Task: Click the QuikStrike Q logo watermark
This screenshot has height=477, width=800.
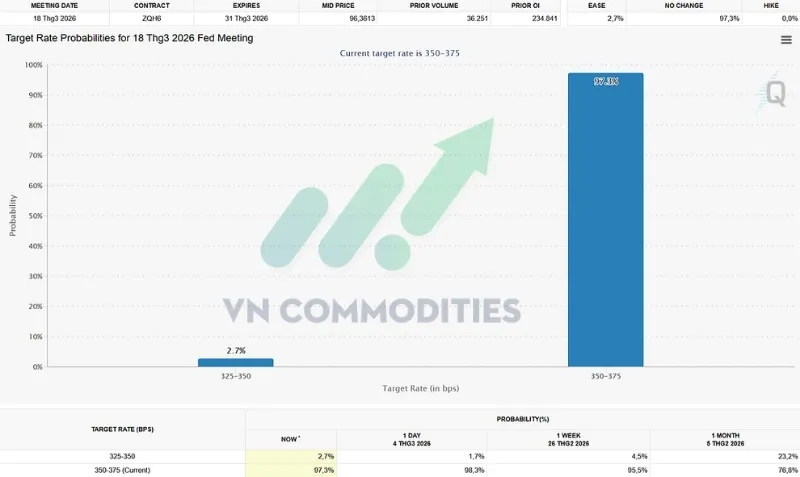Action: 775,94
